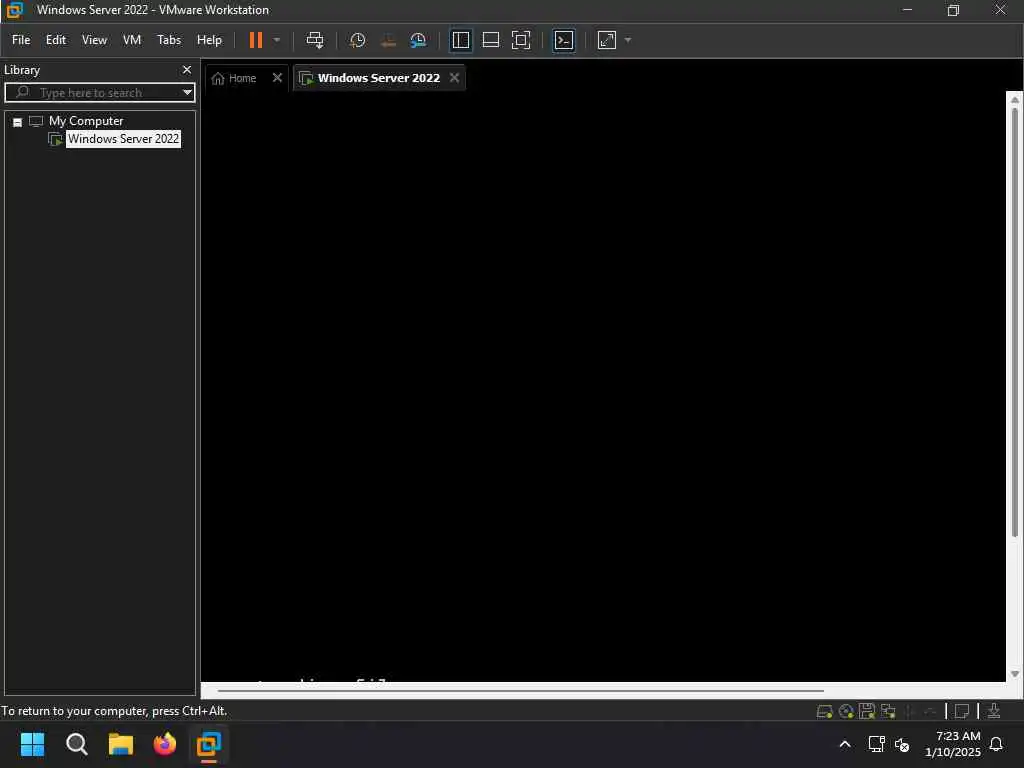Click the hard disk device status icon

(x=824, y=711)
